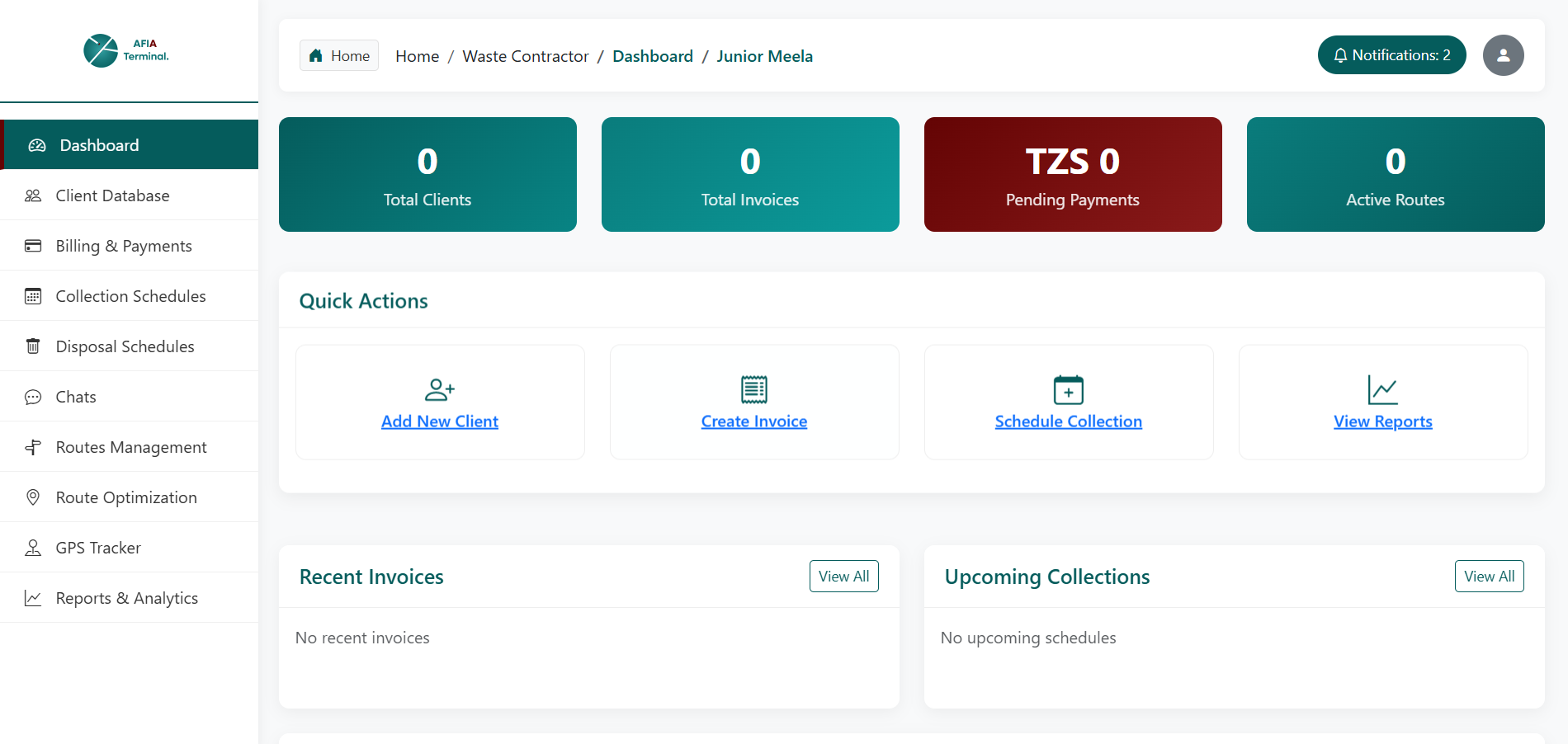Image resolution: width=1568 pixels, height=744 pixels.
Task: Open the notifications bell
Action: [1391, 54]
